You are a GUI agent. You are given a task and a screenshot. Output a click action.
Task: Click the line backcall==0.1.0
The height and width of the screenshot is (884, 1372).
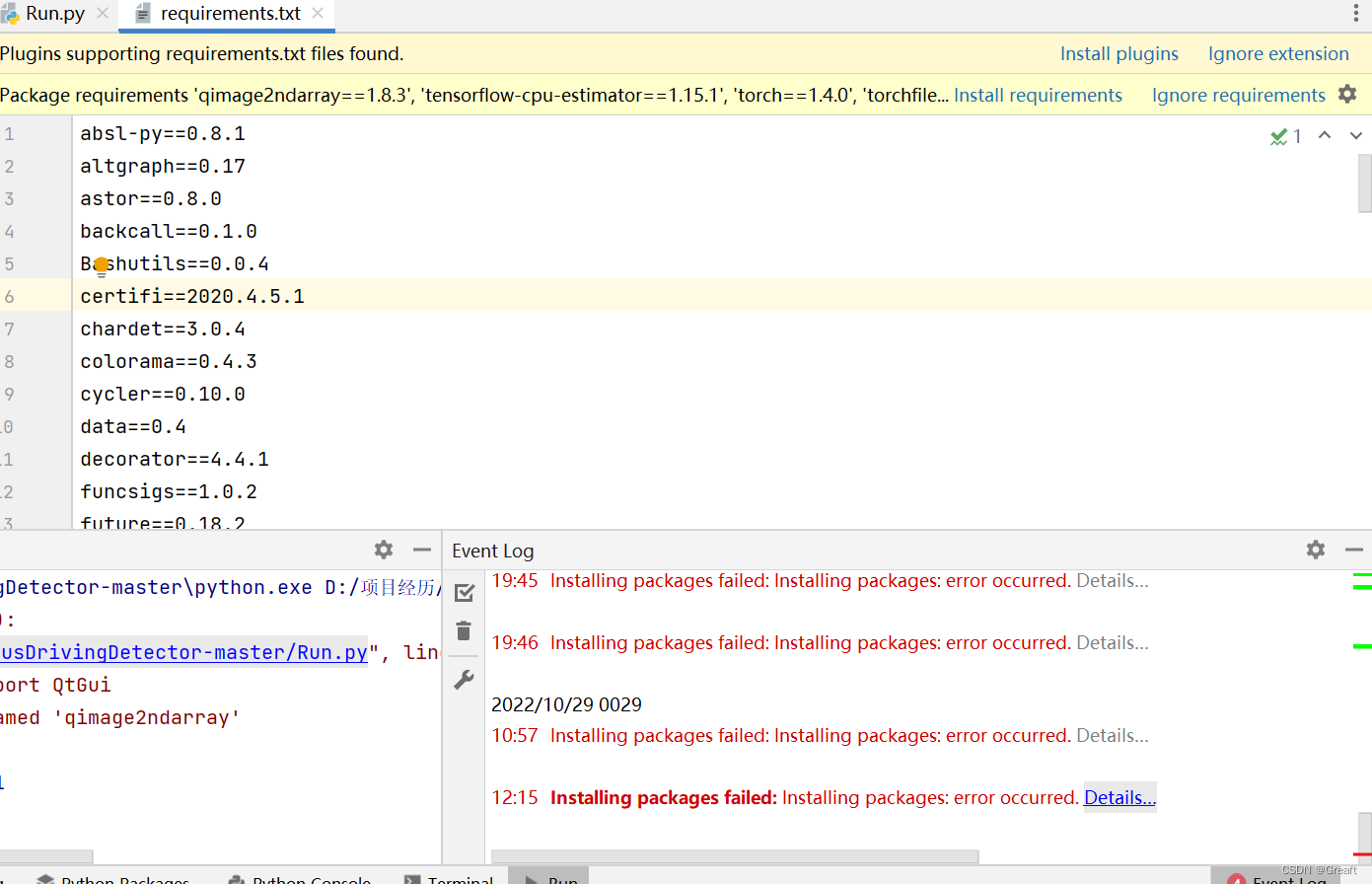(x=169, y=231)
